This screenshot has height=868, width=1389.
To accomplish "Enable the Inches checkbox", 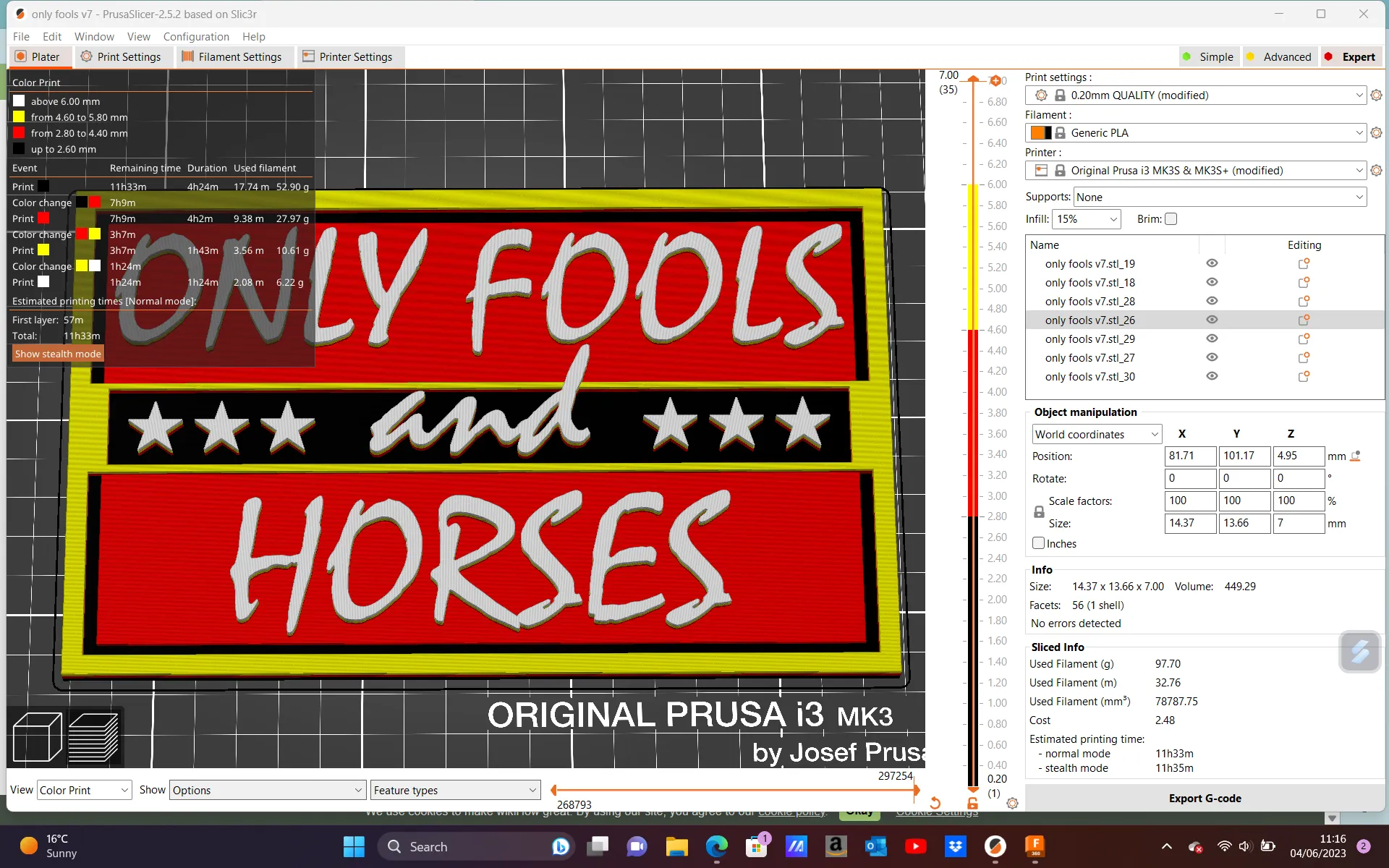I will pos(1038,542).
